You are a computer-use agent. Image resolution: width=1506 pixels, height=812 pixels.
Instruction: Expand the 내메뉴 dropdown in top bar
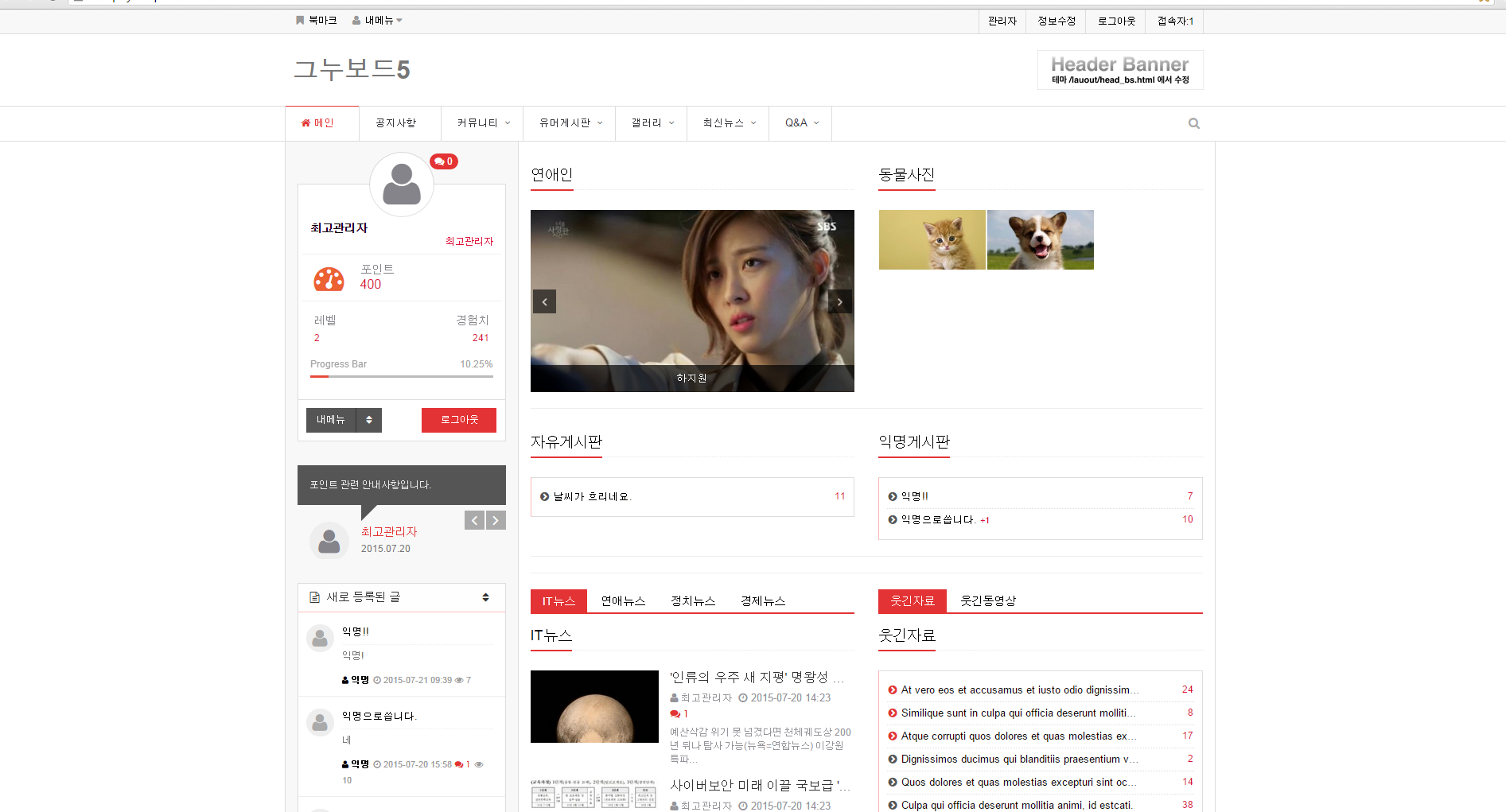(377, 21)
